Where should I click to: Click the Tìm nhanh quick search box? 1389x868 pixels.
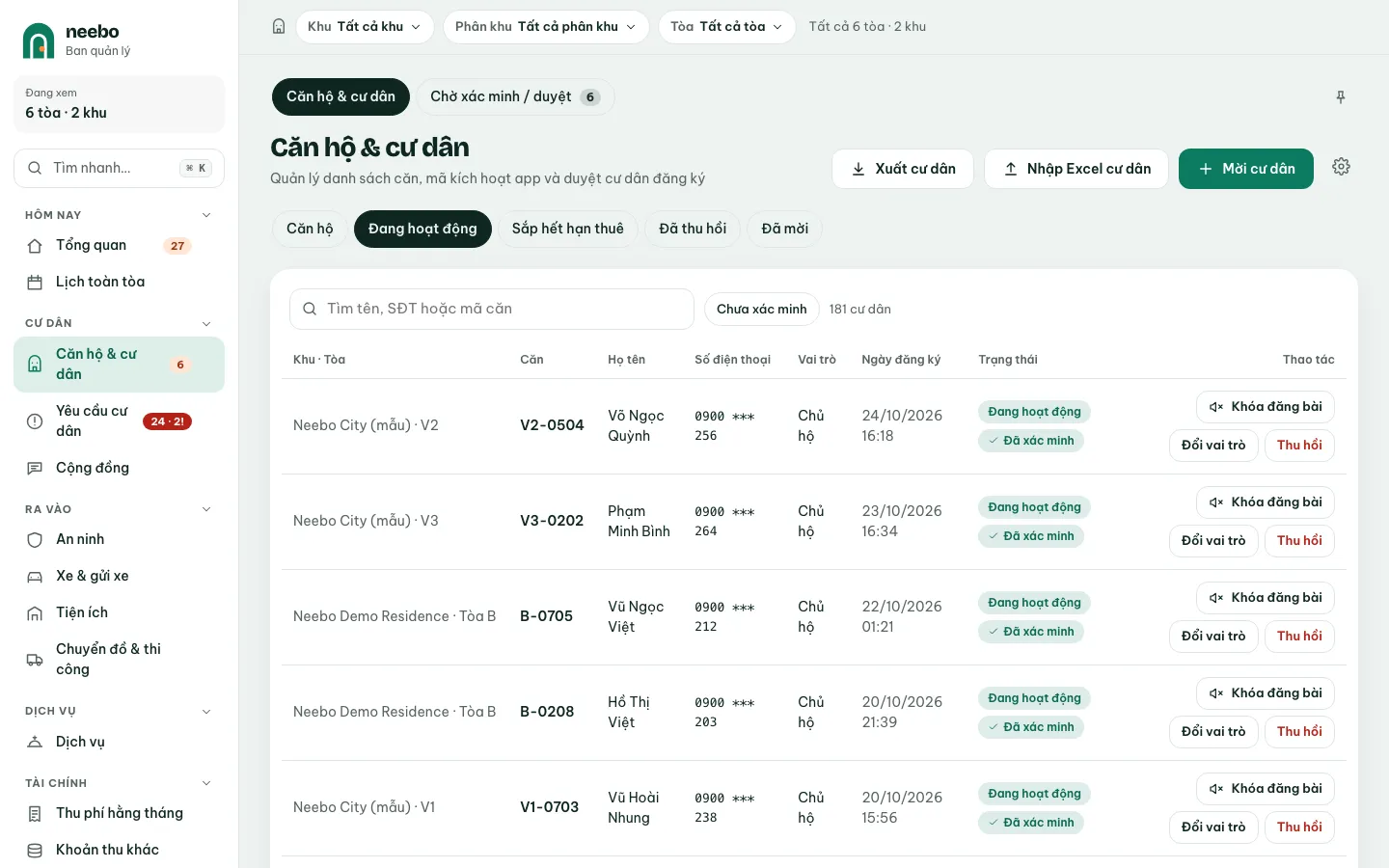[x=119, y=169]
